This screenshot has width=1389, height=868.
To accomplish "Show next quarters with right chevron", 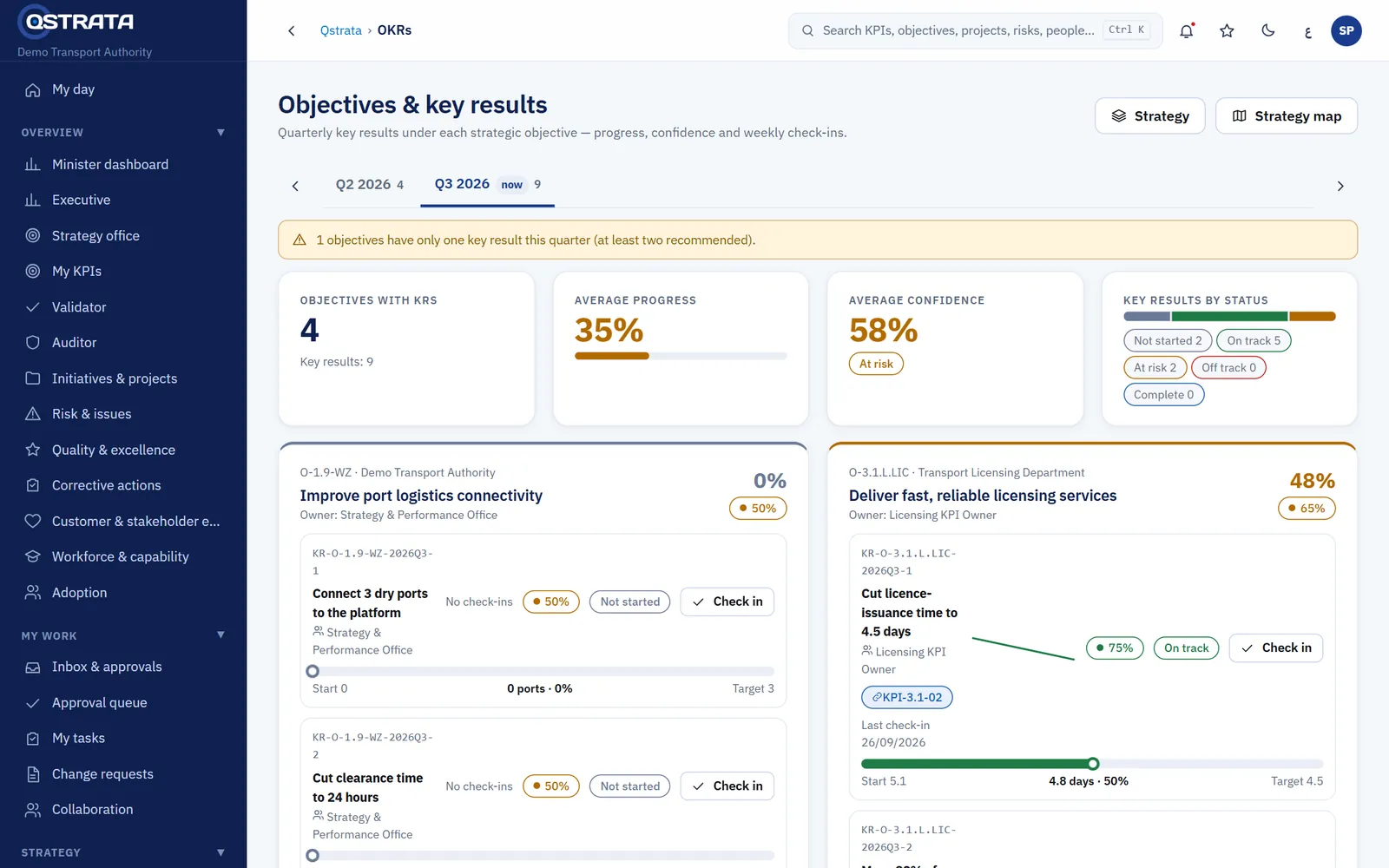I will (x=1340, y=186).
